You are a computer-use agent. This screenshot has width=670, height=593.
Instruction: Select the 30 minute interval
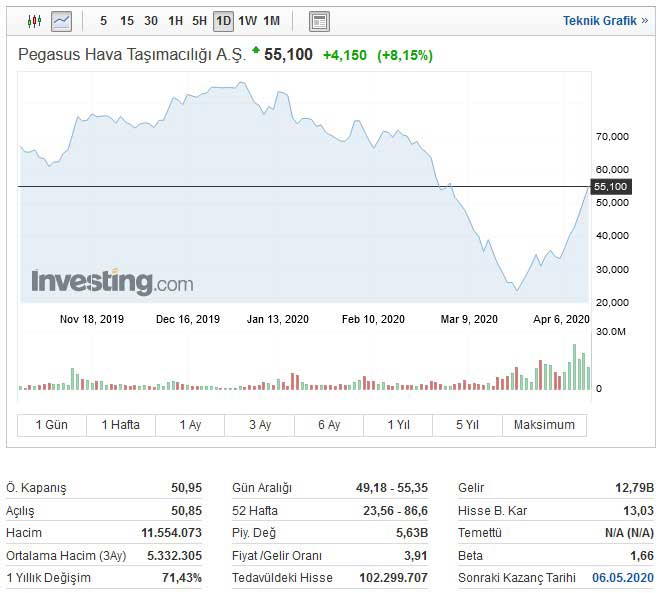tap(151, 21)
